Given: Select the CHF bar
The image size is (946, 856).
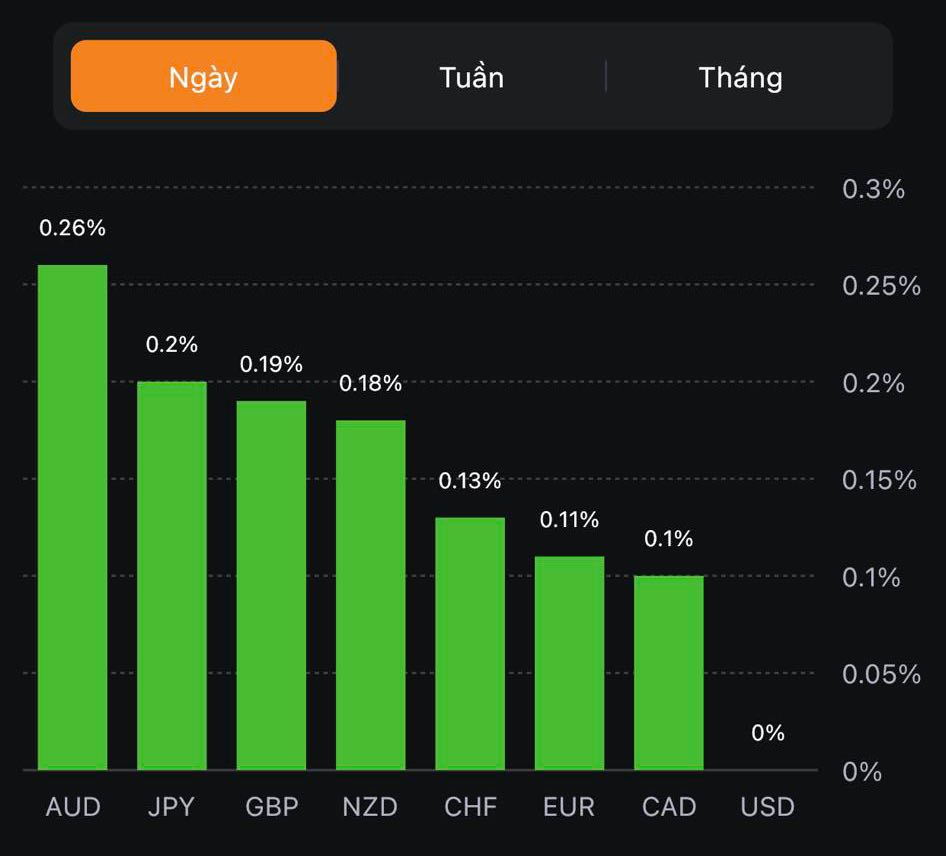Looking at the screenshot, I should [470, 643].
